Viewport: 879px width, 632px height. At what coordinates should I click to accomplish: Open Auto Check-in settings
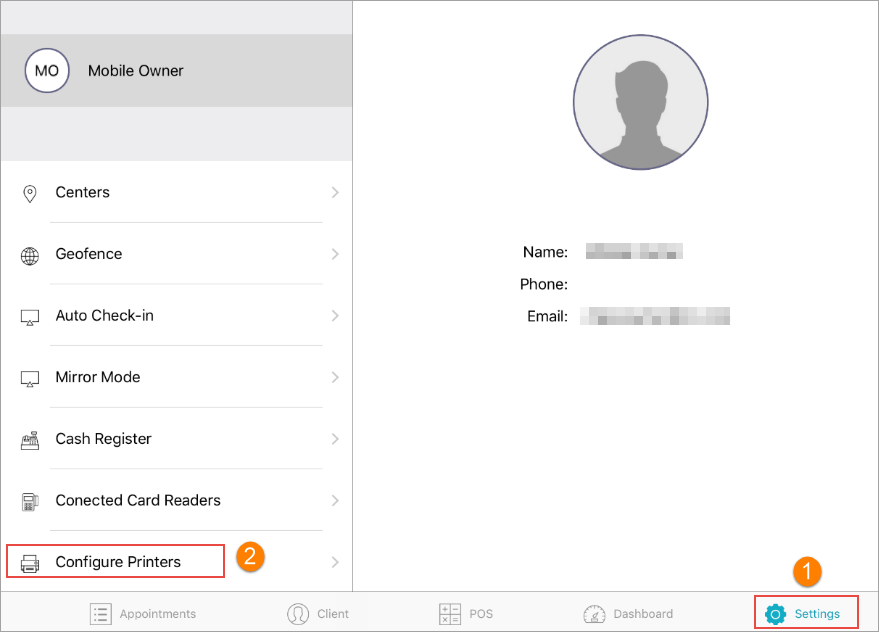[177, 316]
